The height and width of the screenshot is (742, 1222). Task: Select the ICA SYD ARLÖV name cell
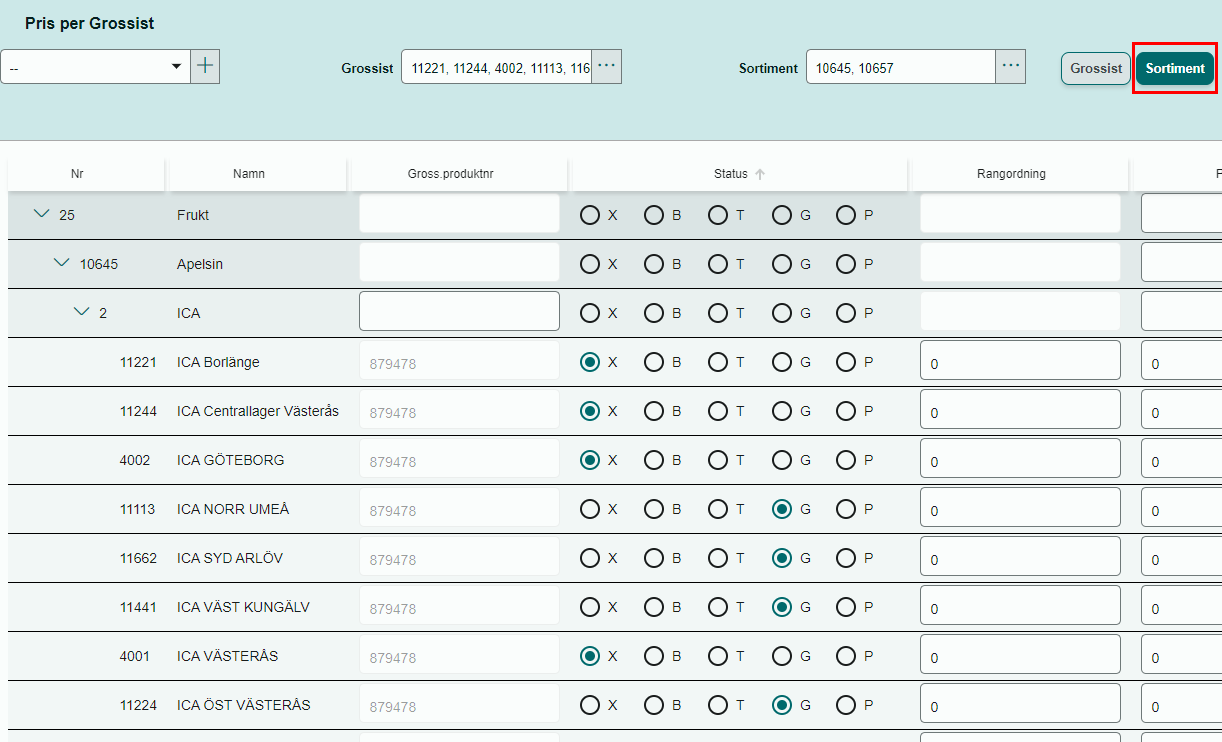[x=230, y=558]
